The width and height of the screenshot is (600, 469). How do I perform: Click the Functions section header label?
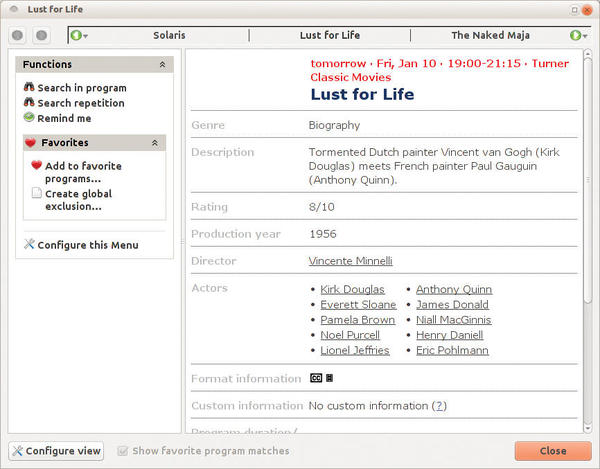(x=47, y=65)
